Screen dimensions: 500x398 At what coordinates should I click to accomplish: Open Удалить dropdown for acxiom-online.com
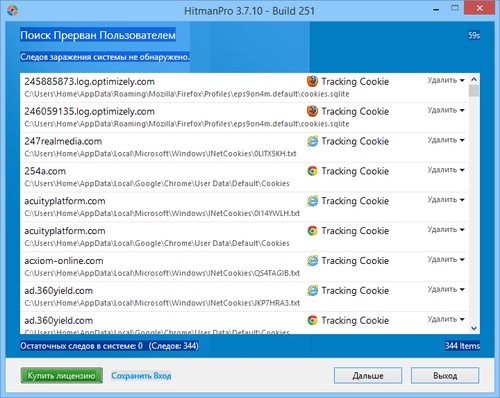coord(446,260)
